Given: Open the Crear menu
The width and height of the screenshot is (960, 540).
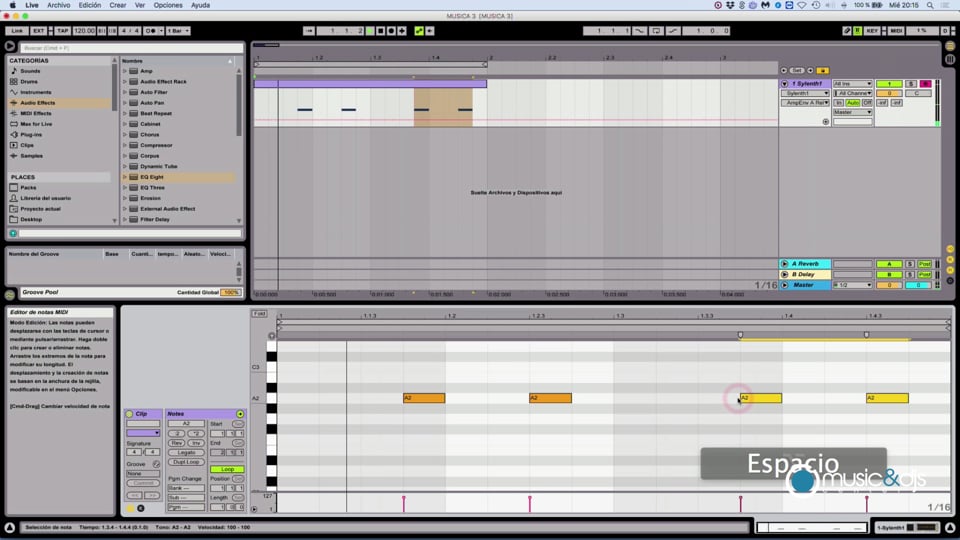Looking at the screenshot, I should click(x=118, y=5).
